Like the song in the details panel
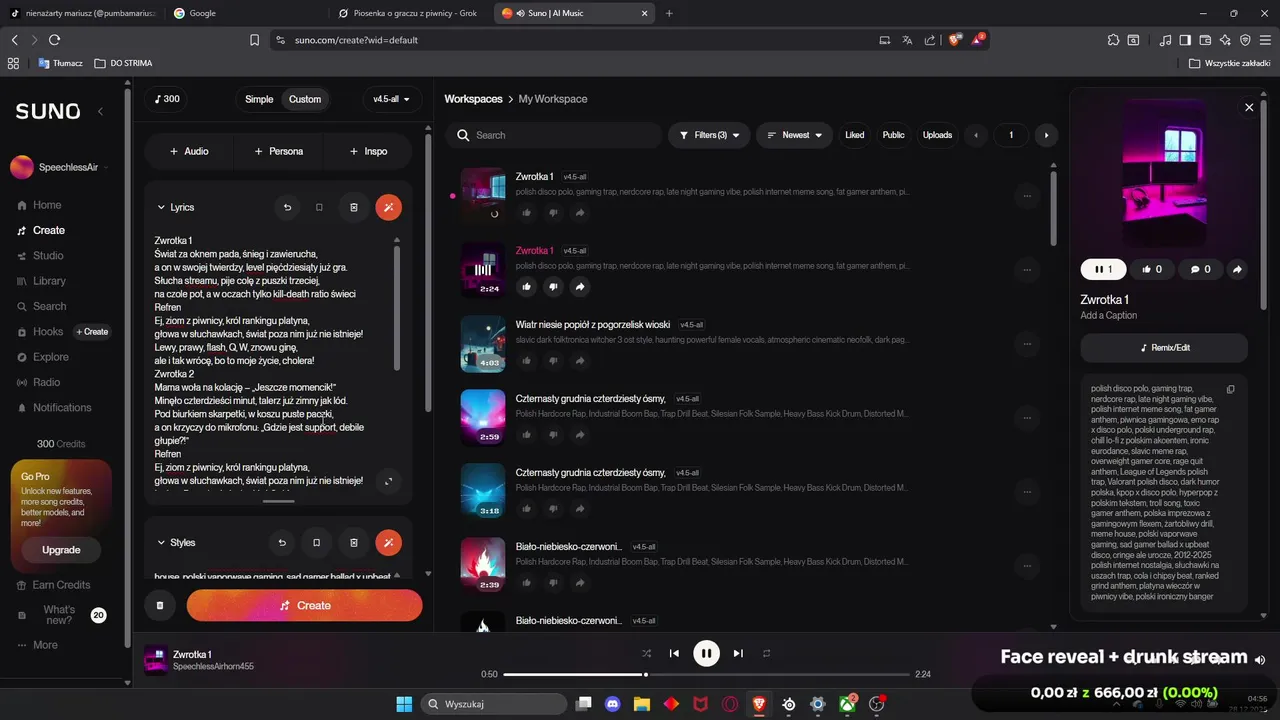1280x720 pixels. pyautogui.click(x=1151, y=269)
